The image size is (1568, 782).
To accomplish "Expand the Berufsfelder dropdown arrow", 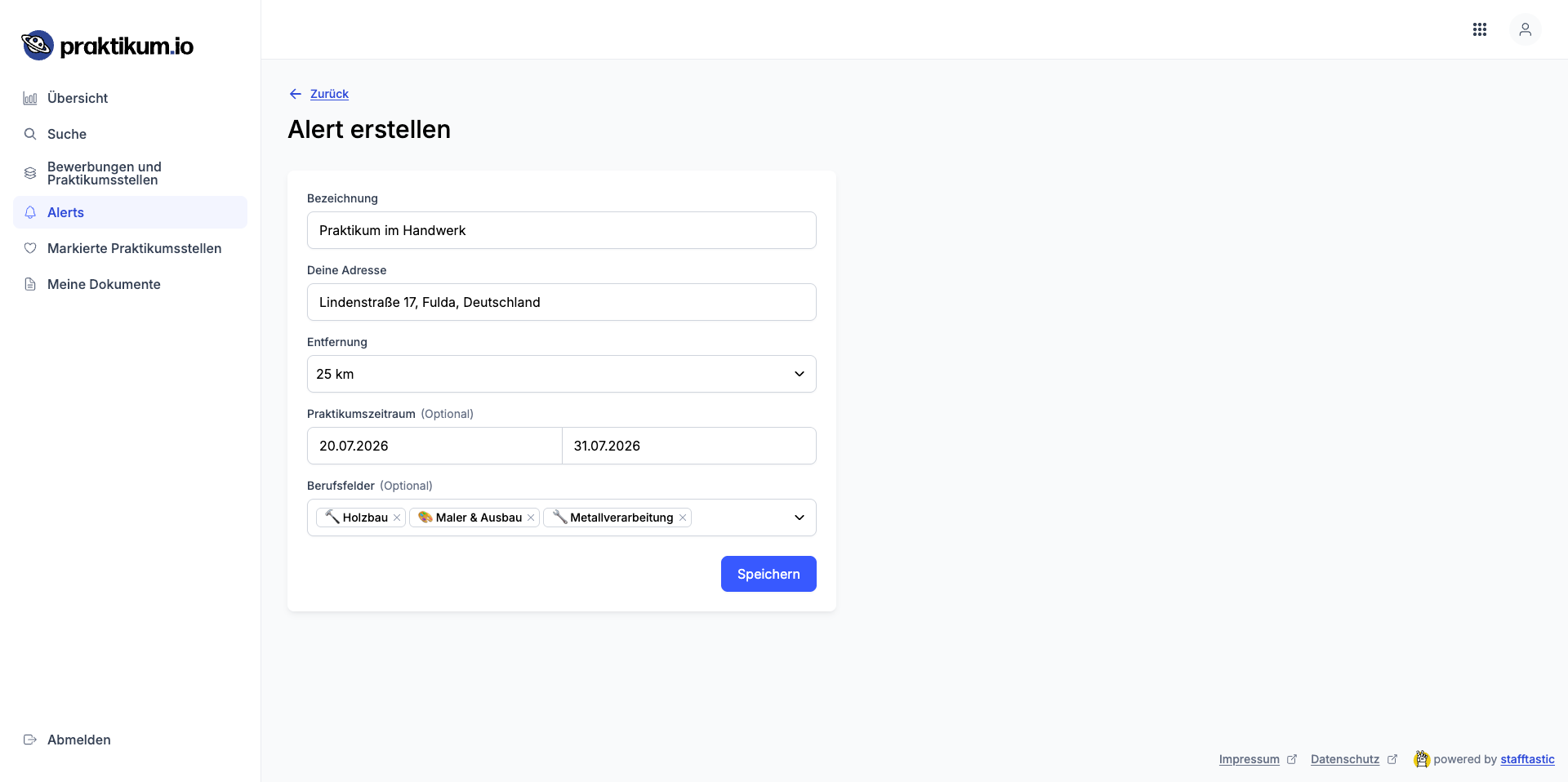I will tap(799, 518).
